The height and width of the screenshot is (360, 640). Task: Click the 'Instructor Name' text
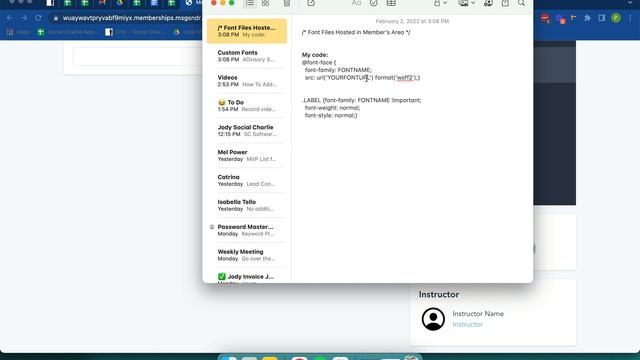click(x=478, y=313)
